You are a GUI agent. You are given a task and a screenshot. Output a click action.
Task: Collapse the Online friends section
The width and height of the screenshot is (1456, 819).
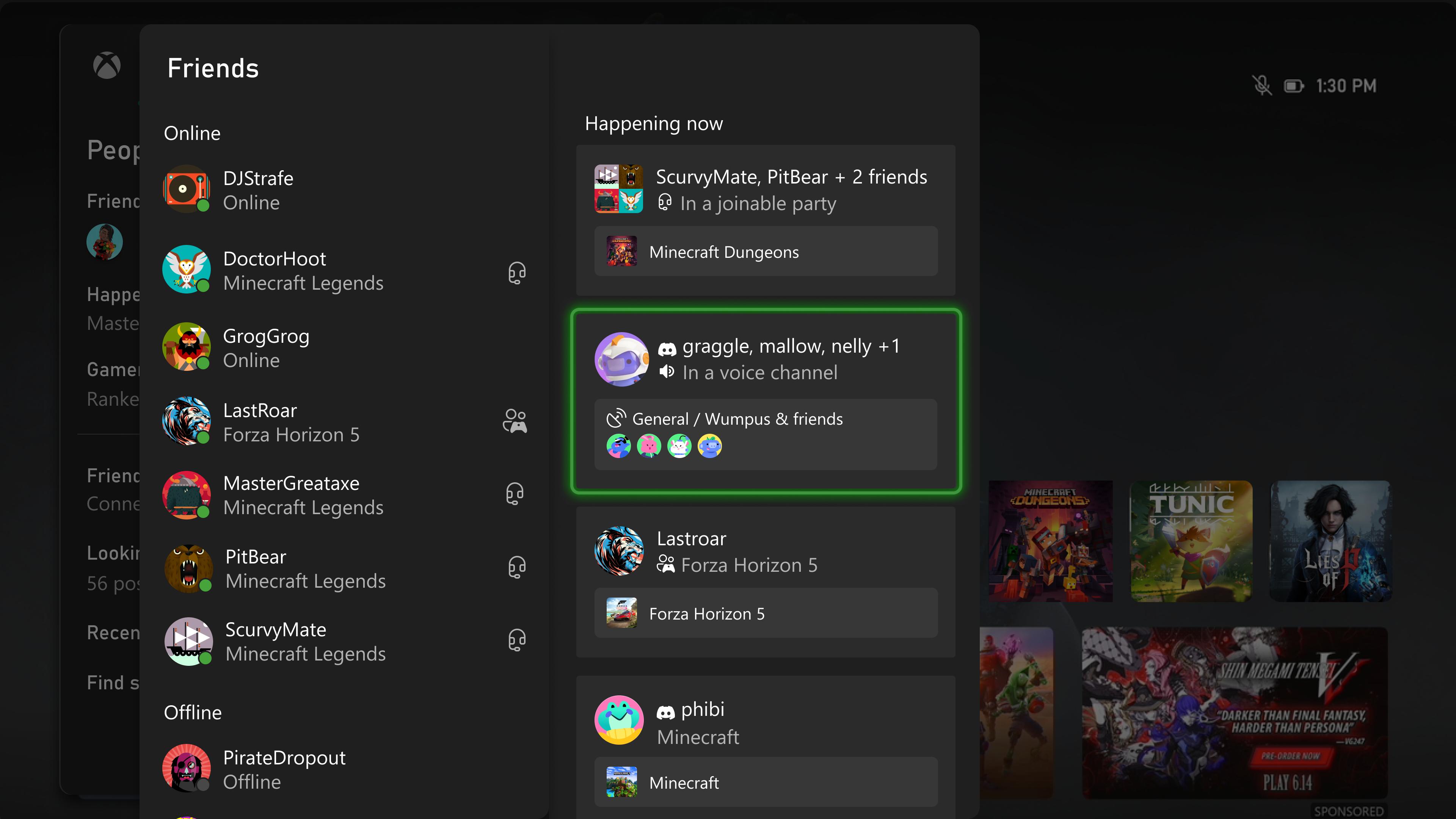(192, 133)
